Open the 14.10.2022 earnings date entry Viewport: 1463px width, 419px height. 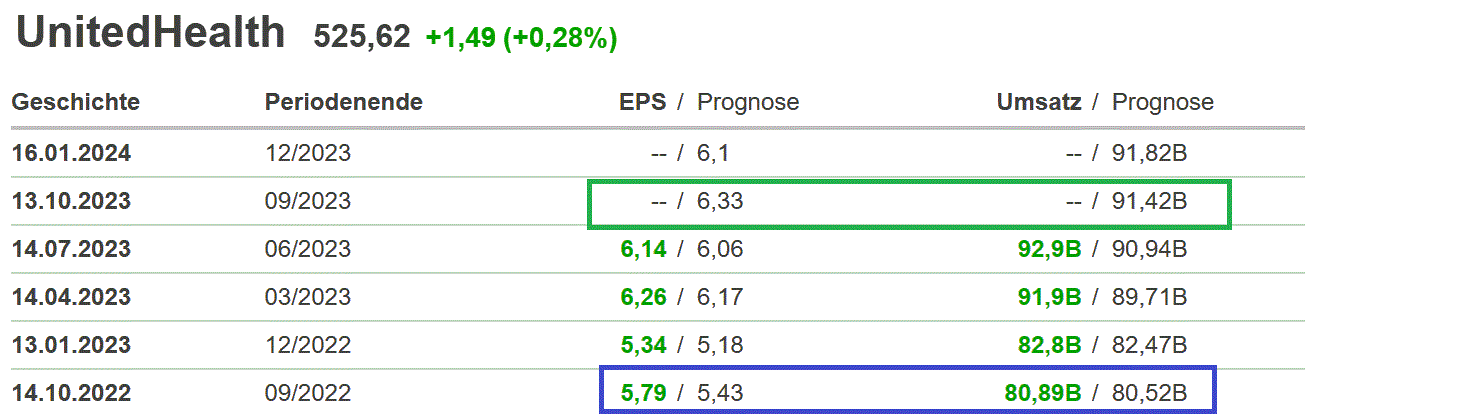click(72, 393)
